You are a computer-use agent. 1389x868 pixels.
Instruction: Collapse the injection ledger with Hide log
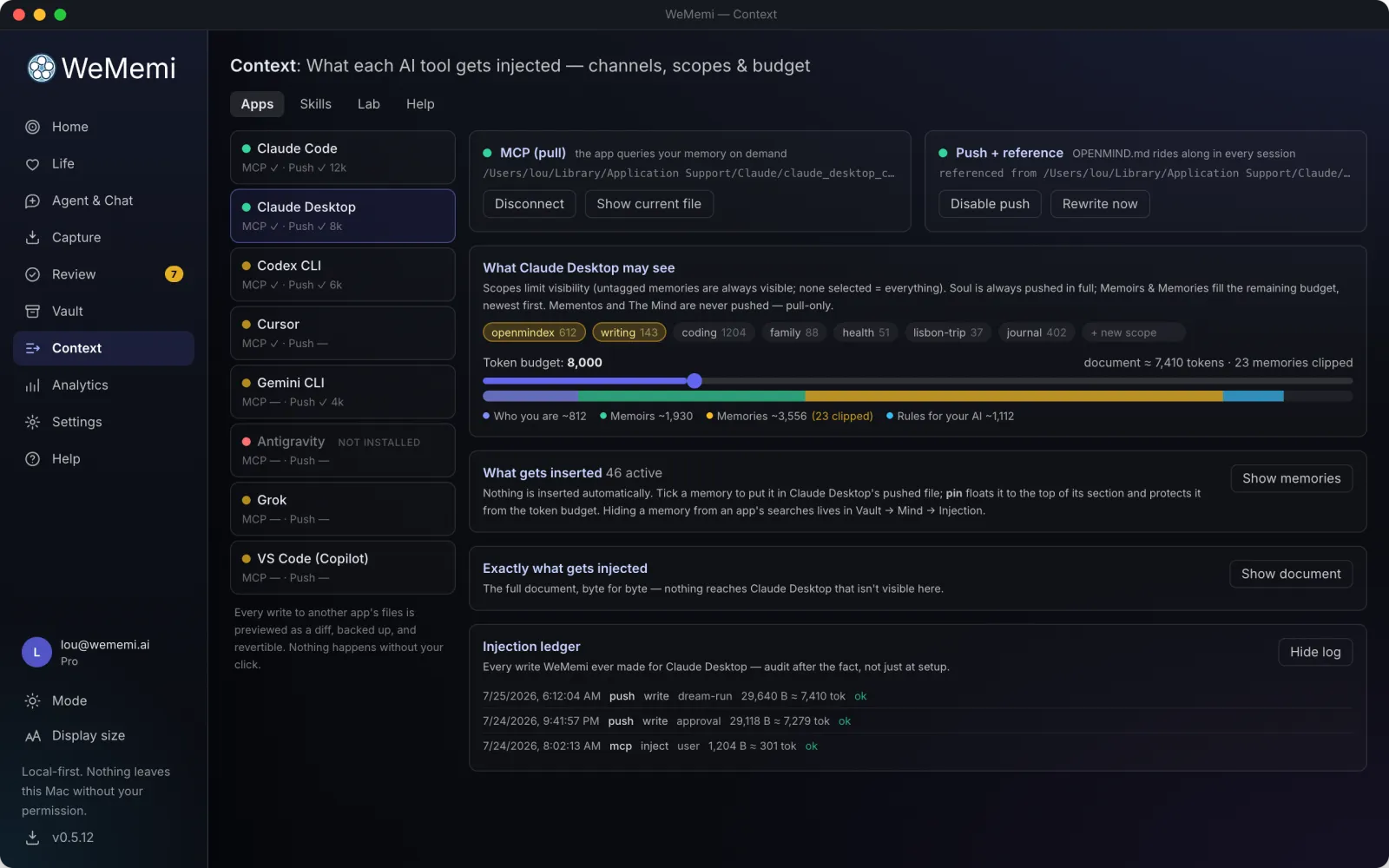click(1315, 652)
